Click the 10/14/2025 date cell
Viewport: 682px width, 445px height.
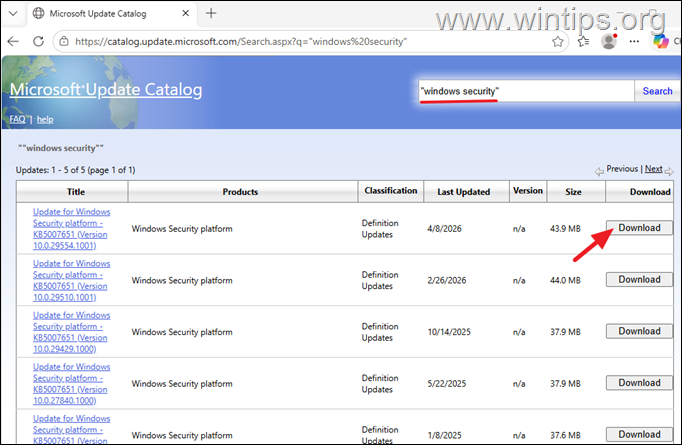pos(449,332)
